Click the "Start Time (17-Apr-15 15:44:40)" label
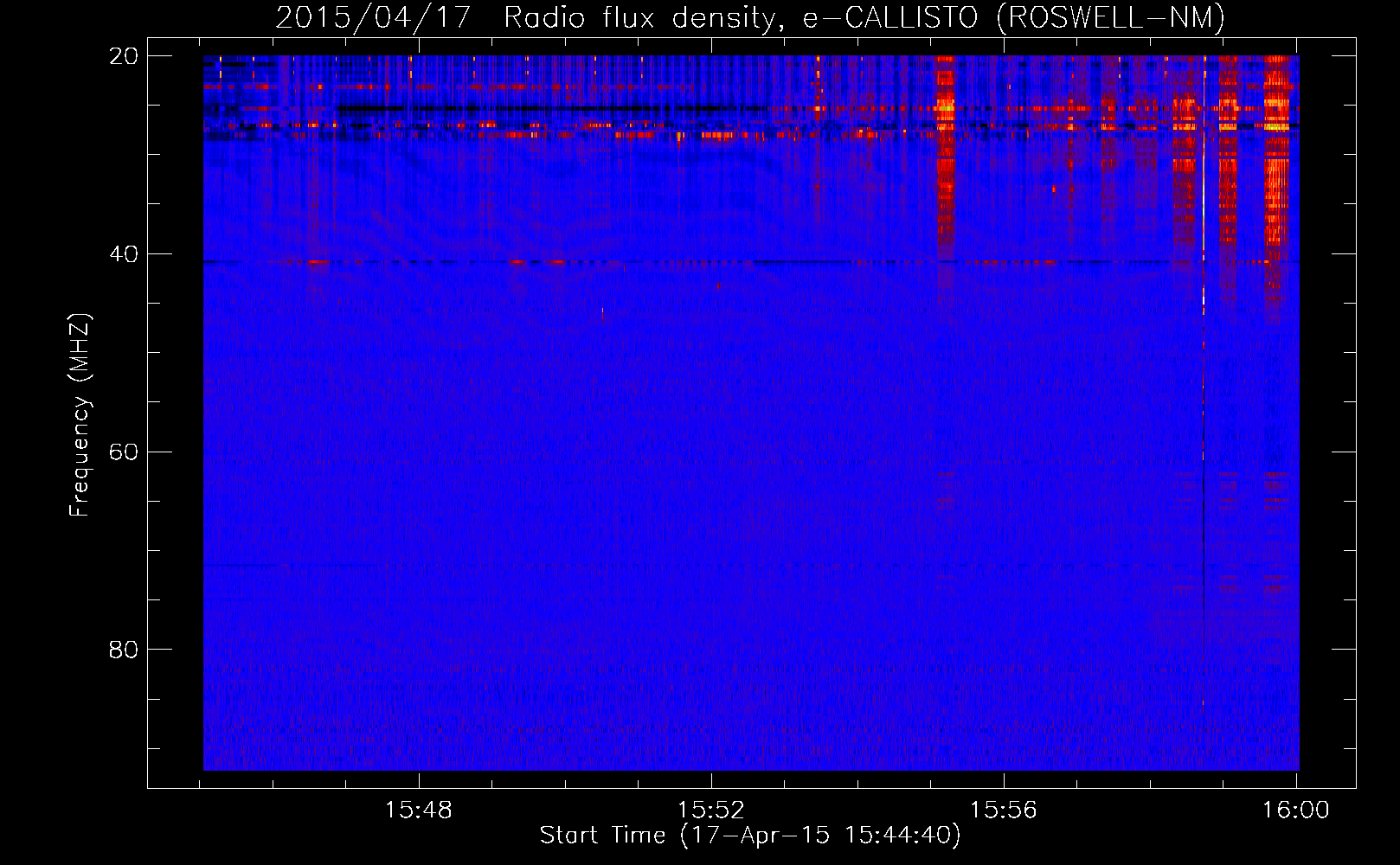Image resolution: width=1400 pixels, height=865 pixels. tap(750, 836)
